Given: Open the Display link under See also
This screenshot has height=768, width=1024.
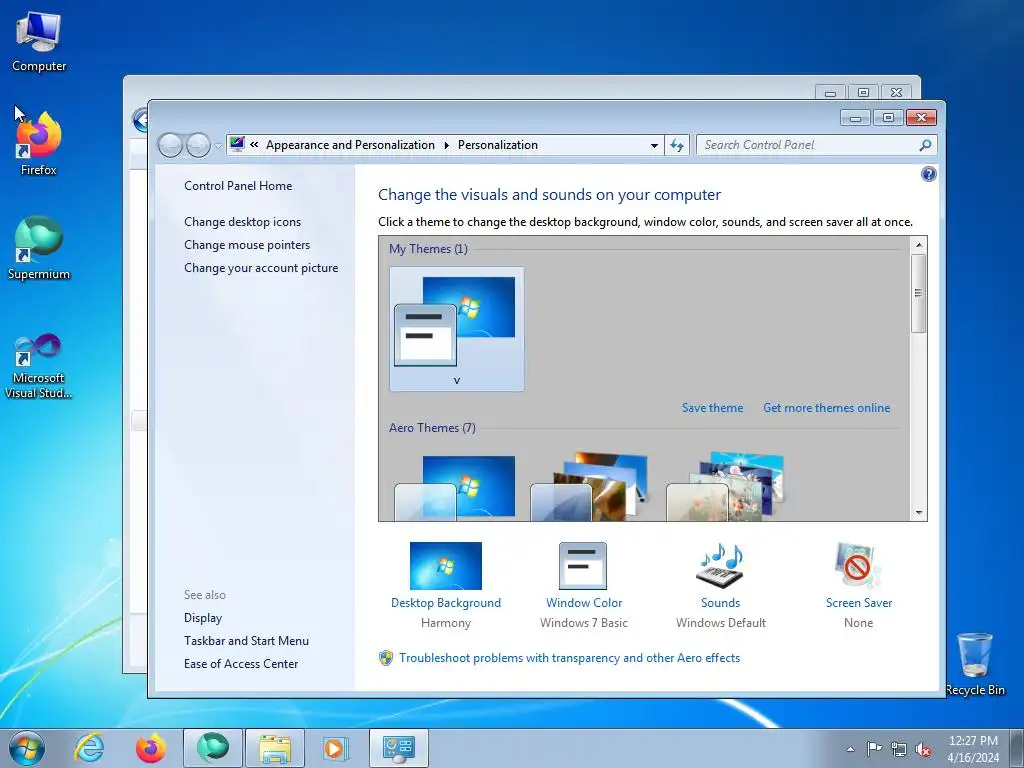Looking at the screenshot, I should 202,618.
